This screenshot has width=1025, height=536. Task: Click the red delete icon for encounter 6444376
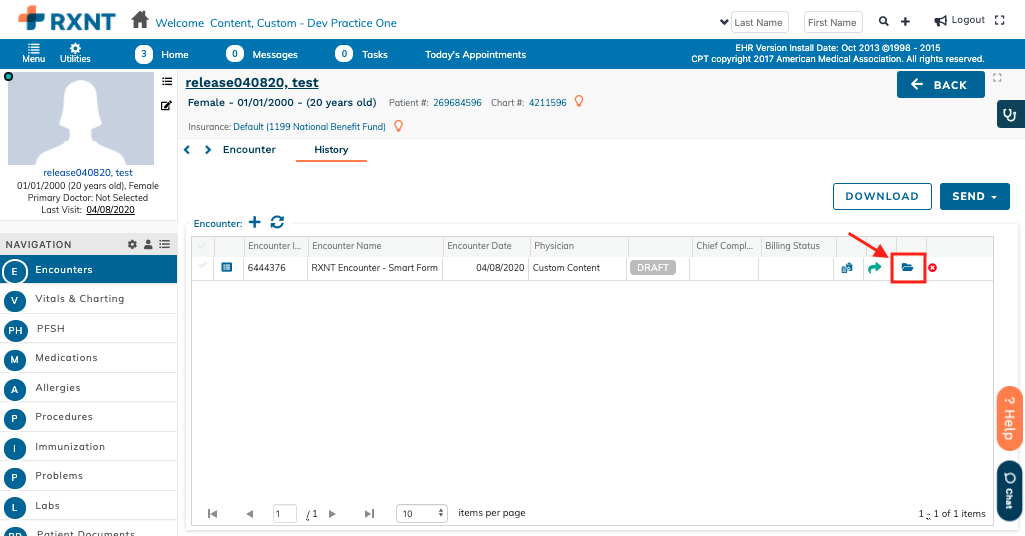[x=932, y=268]
